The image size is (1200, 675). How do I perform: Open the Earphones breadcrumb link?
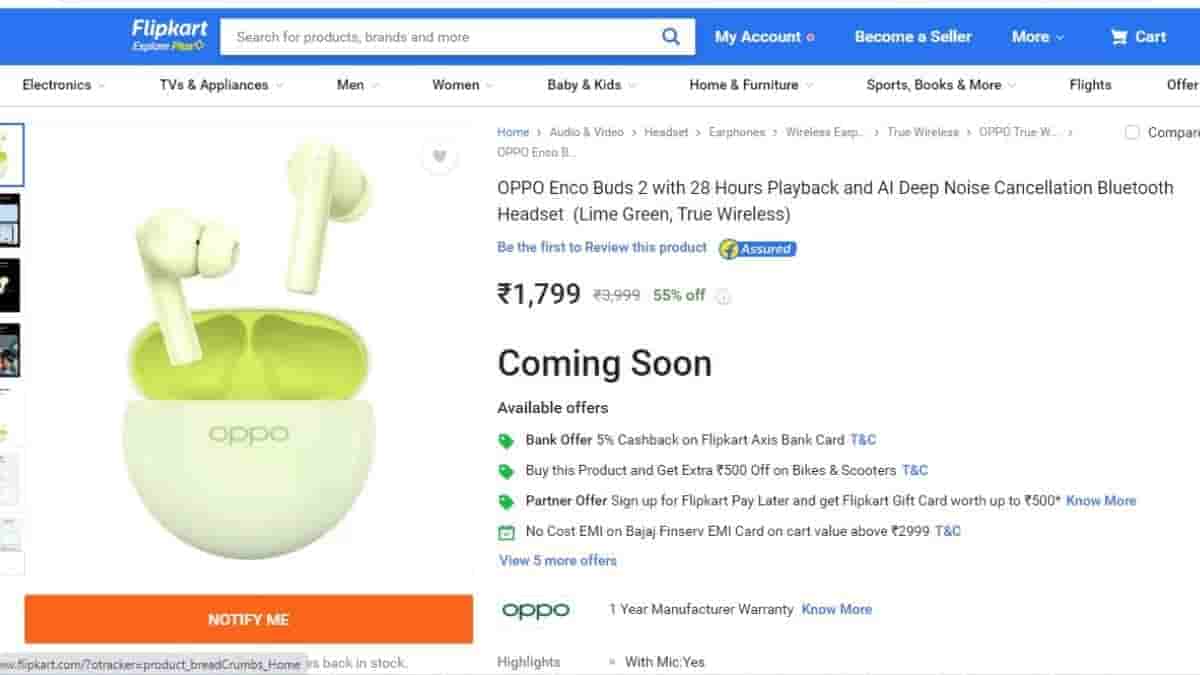[x=737, y=132]
